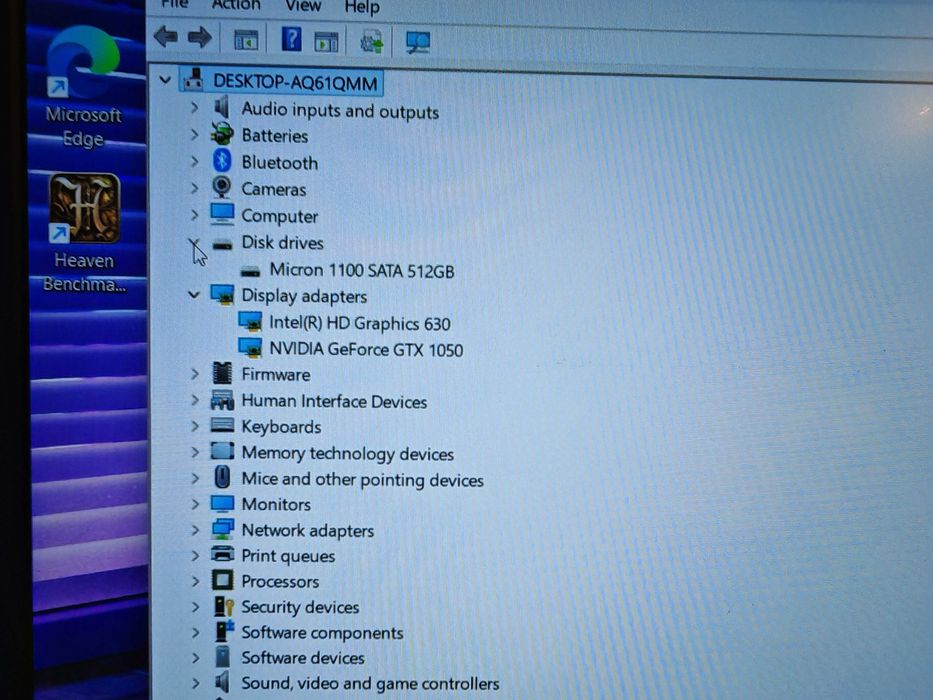This screenshot has height=700, width=933.
Task: Click the Audio inputs speaker icon
Action: tap(222, 108)
